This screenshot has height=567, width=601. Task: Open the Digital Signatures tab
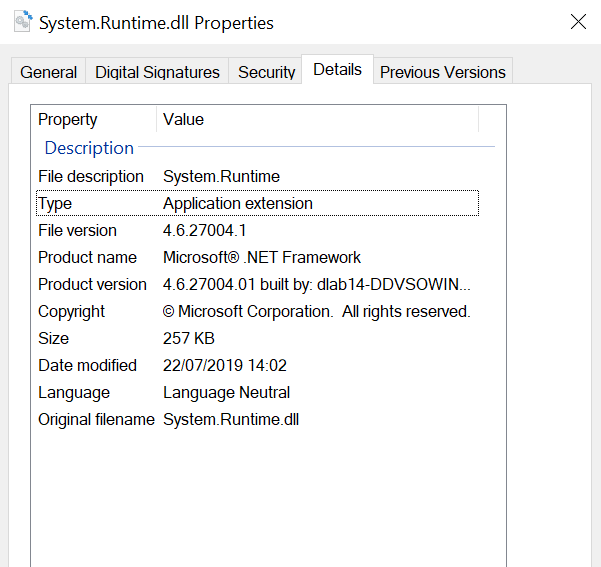coord(157,72)
